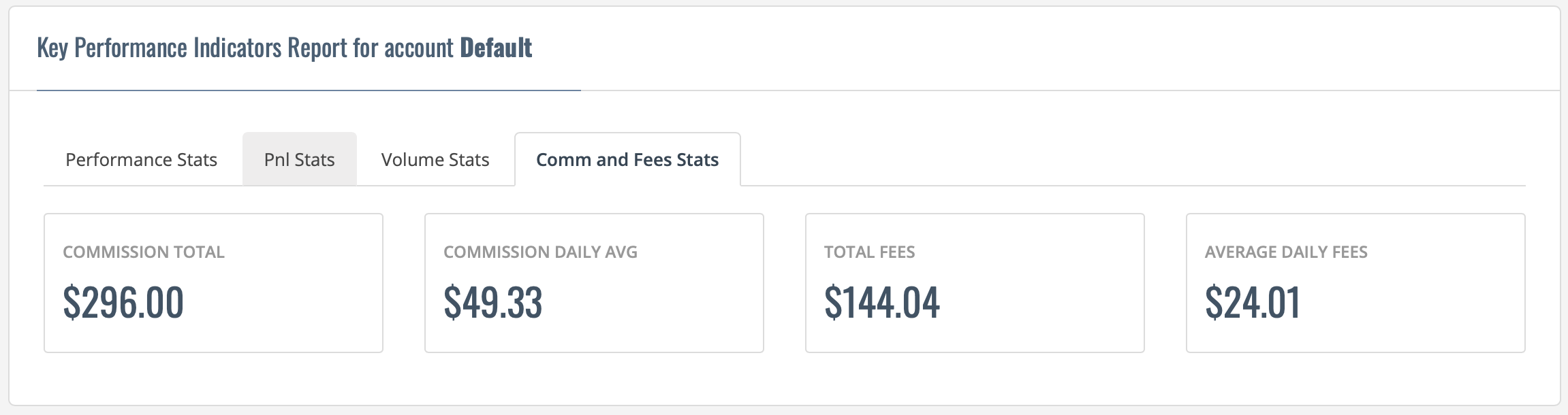Image resolution: width=1568 pixels, height=415 pixels.
Task: Click the AVERAGE DAILY FEES label
Action: pos(1286,252)
